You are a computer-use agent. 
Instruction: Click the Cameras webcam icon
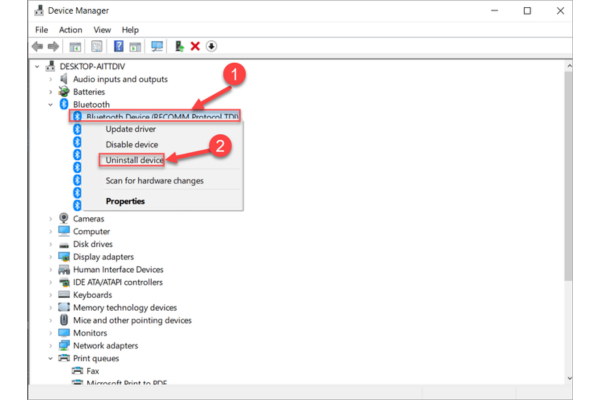(64, 218)
